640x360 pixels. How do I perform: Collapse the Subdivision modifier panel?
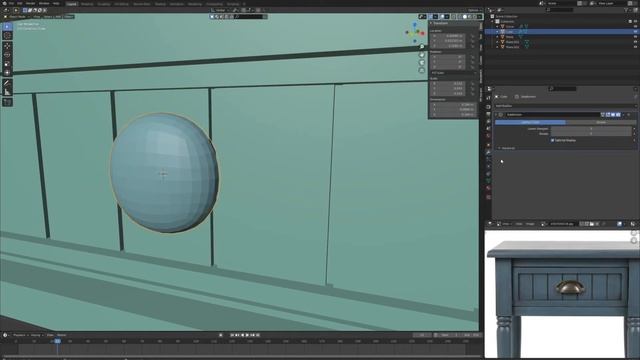pos(496,115)
